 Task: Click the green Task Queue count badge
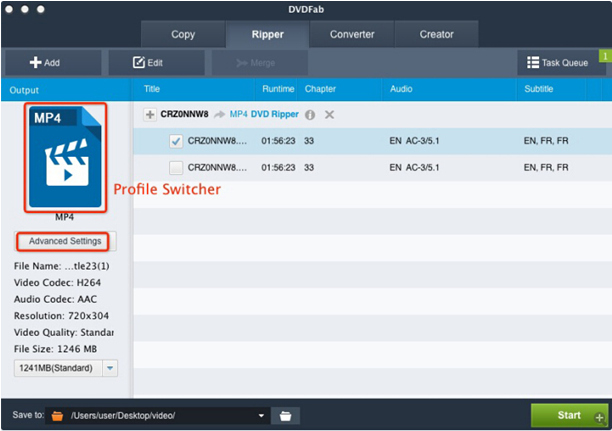pyautogui.click(x=605, y=56)
